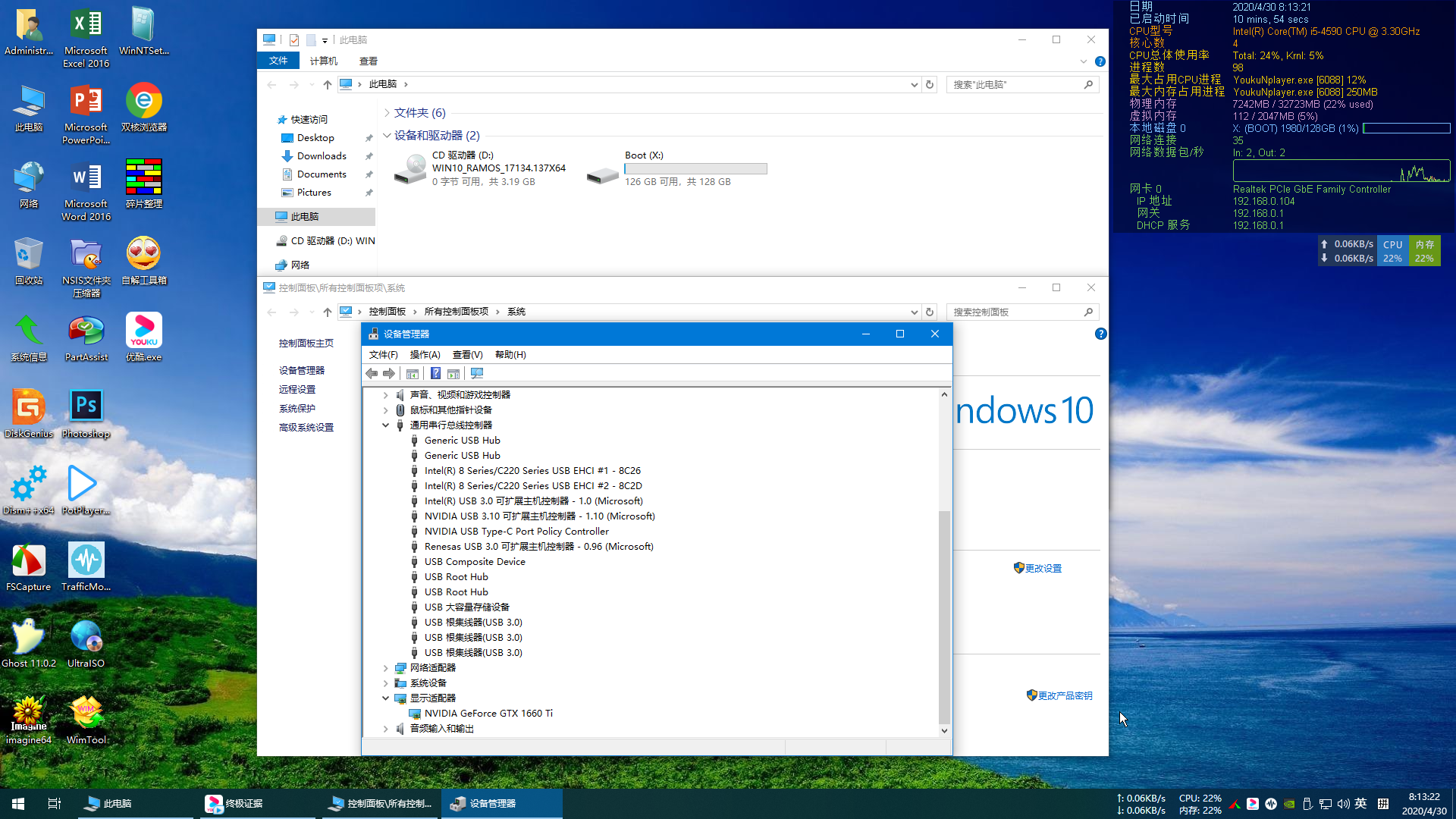Screen dimensions: 1456x819
Task: Click 更改产品密钥 link
Action: [1065, 696]
